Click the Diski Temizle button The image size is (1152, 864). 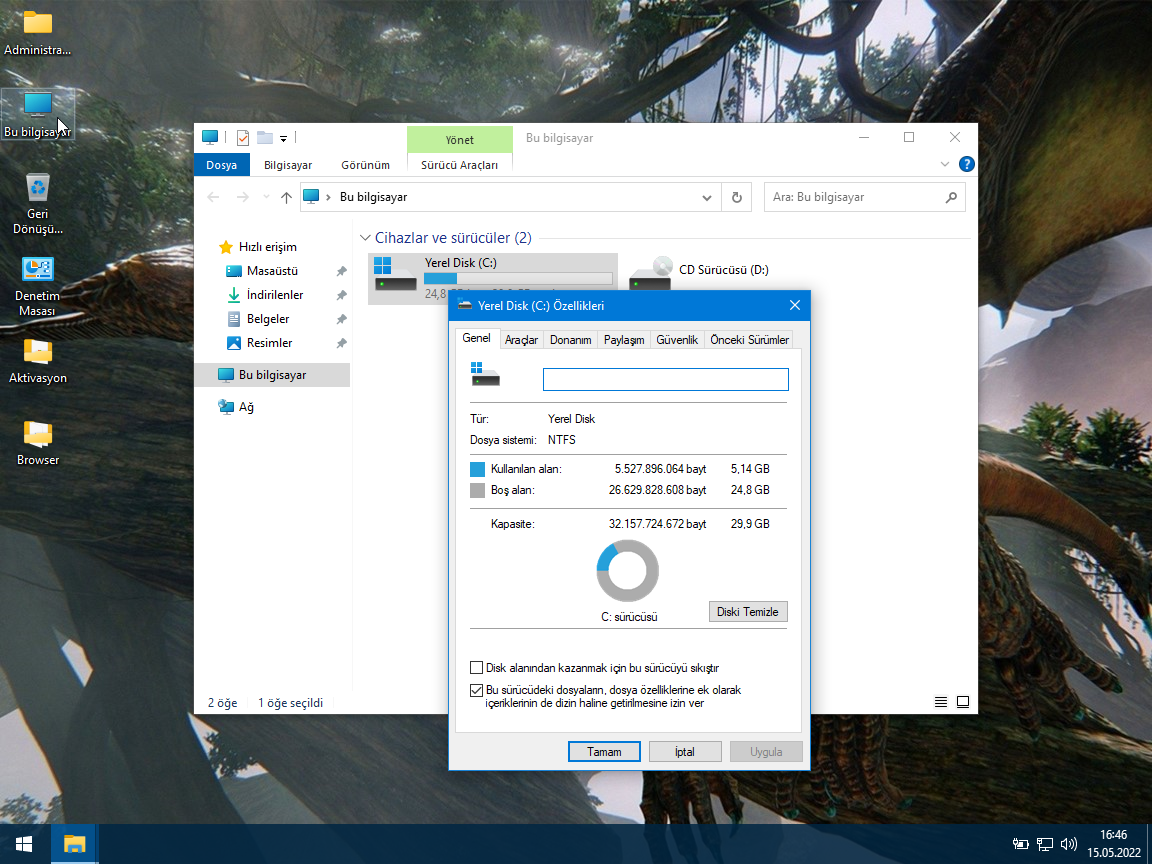[x=747, y=612]
